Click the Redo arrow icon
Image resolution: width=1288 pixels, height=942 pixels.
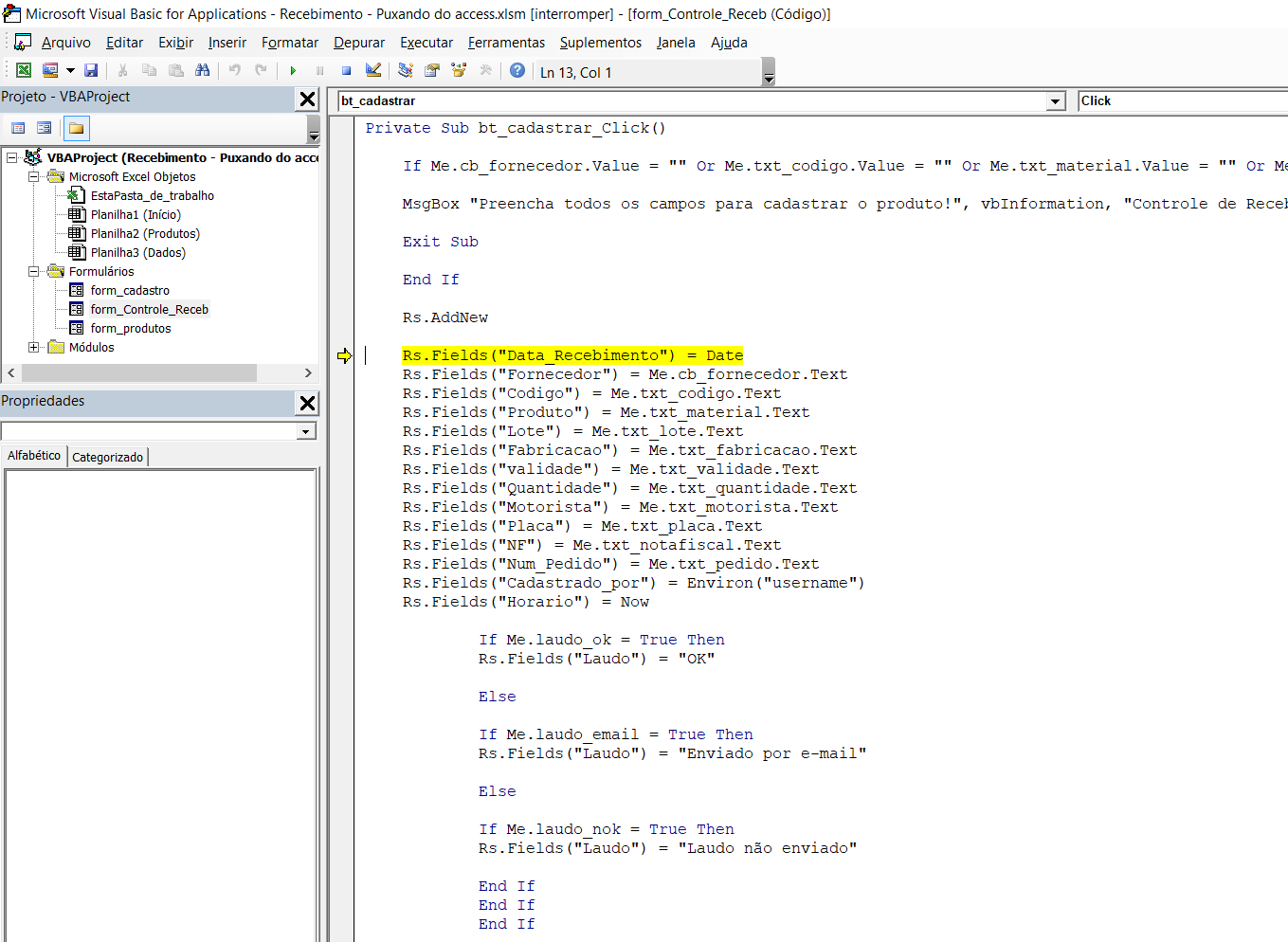click(x=261, y=71)
